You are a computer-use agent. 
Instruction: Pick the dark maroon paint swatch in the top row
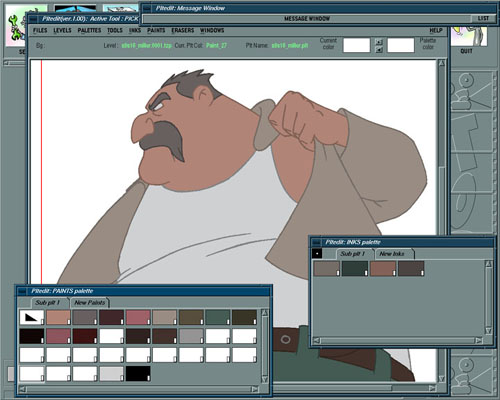(112, 317)
